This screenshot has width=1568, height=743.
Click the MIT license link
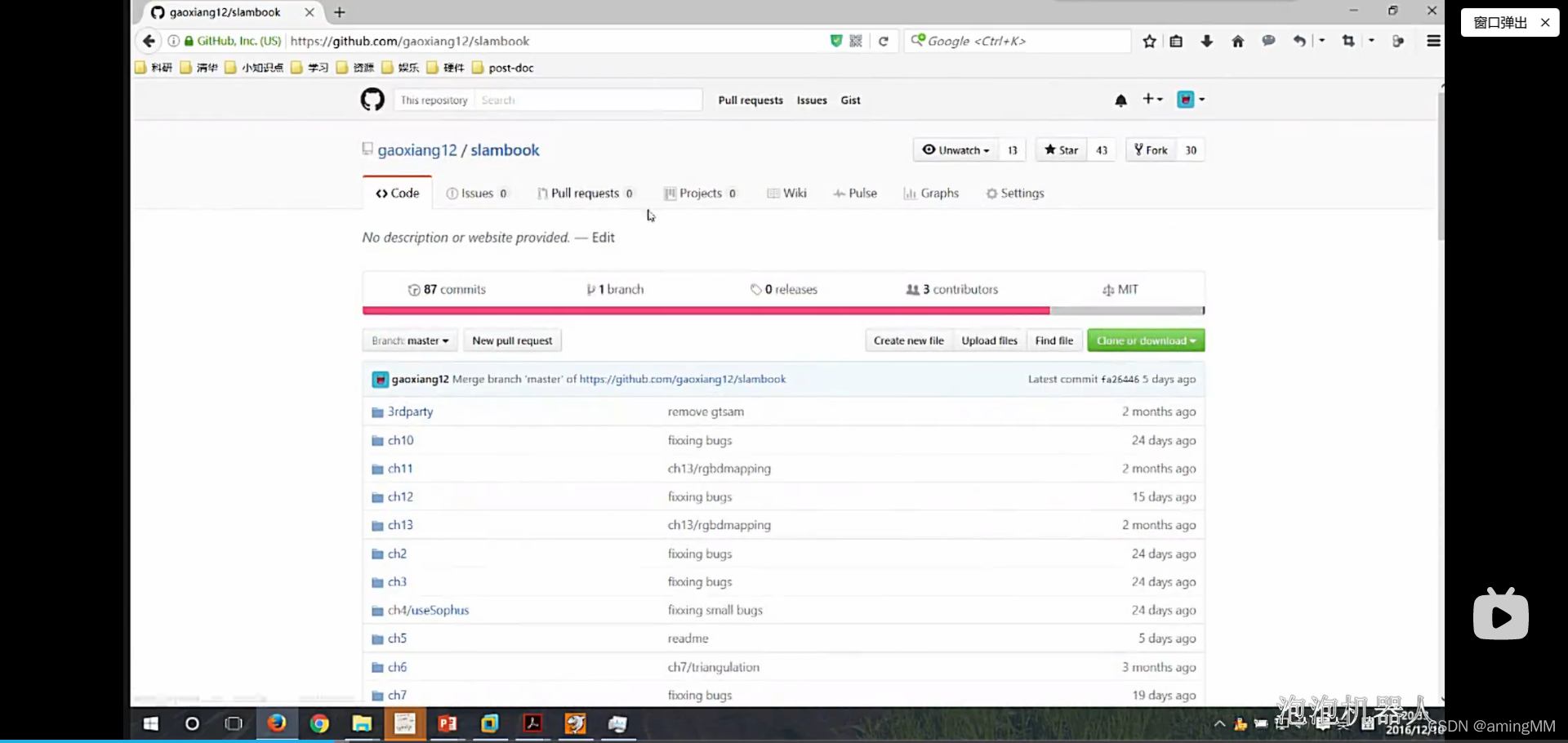1120,290
